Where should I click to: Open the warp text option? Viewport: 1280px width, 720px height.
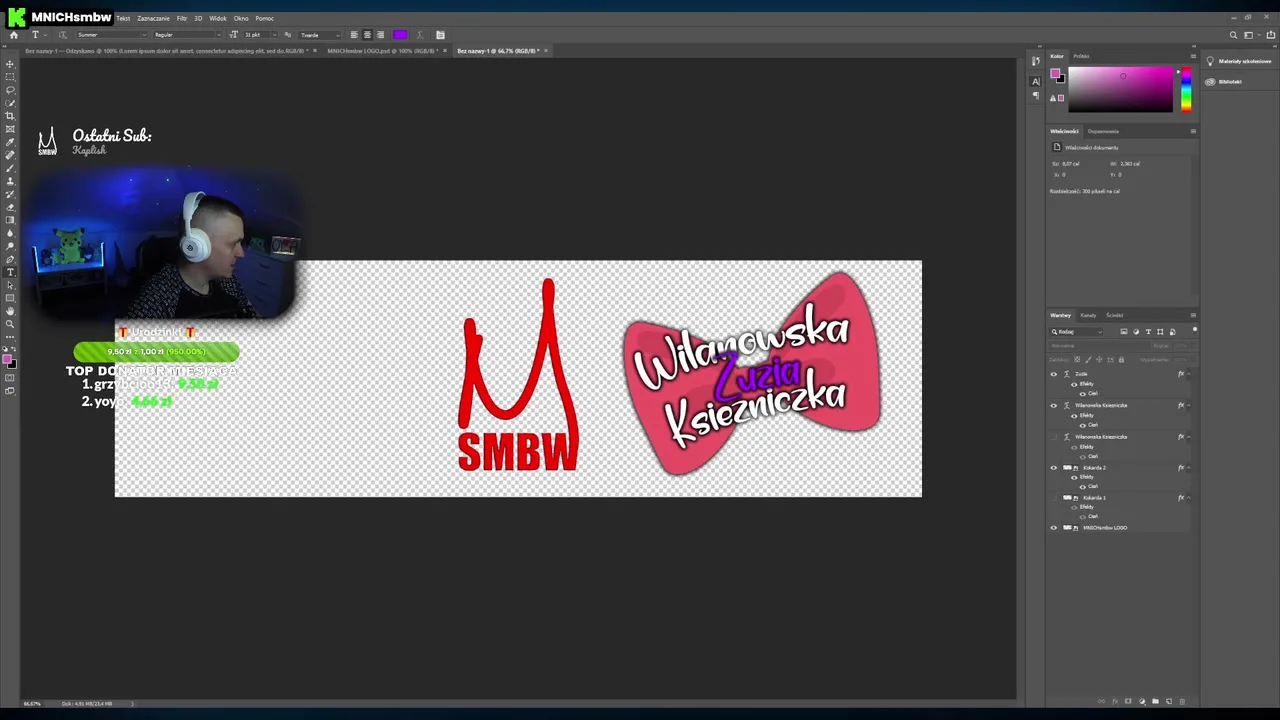[419, 35]
